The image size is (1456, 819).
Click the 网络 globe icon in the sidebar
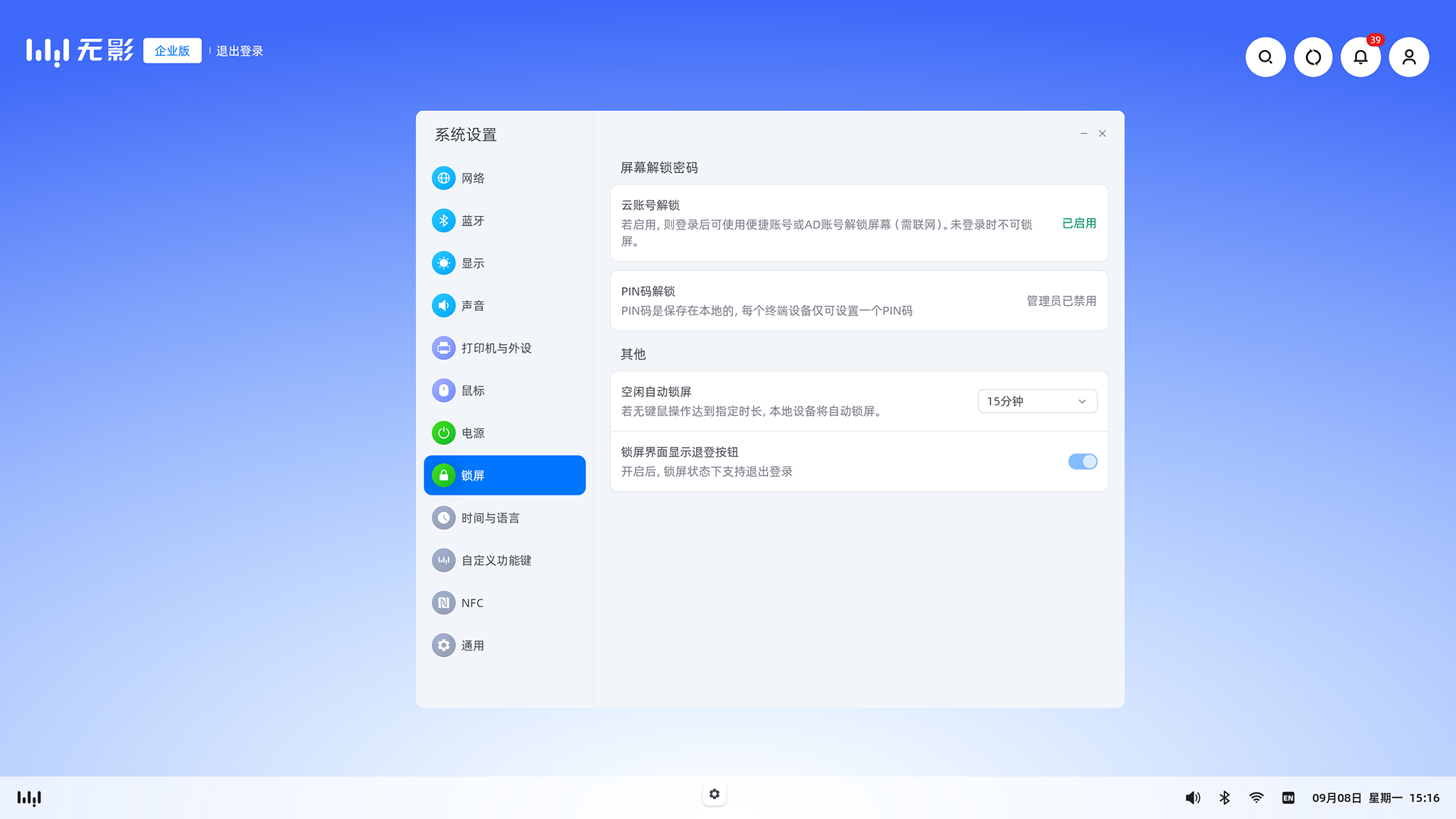pyautogui.click(x=444, y=178)
